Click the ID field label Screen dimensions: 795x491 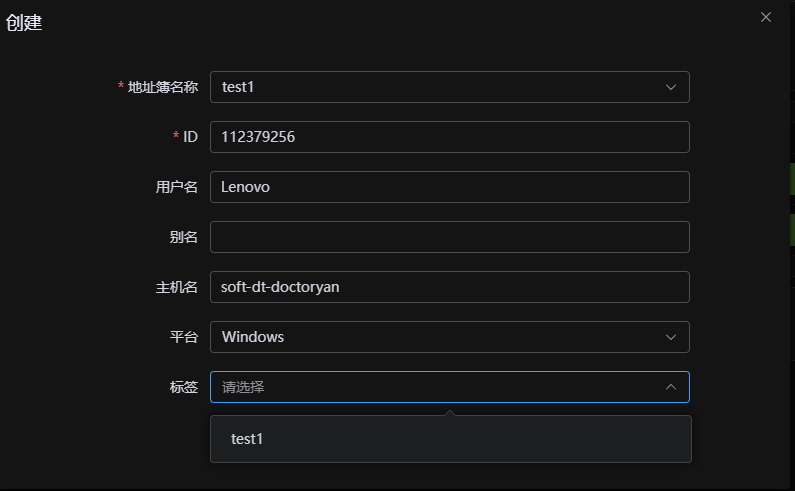click(x=190, y=137)
